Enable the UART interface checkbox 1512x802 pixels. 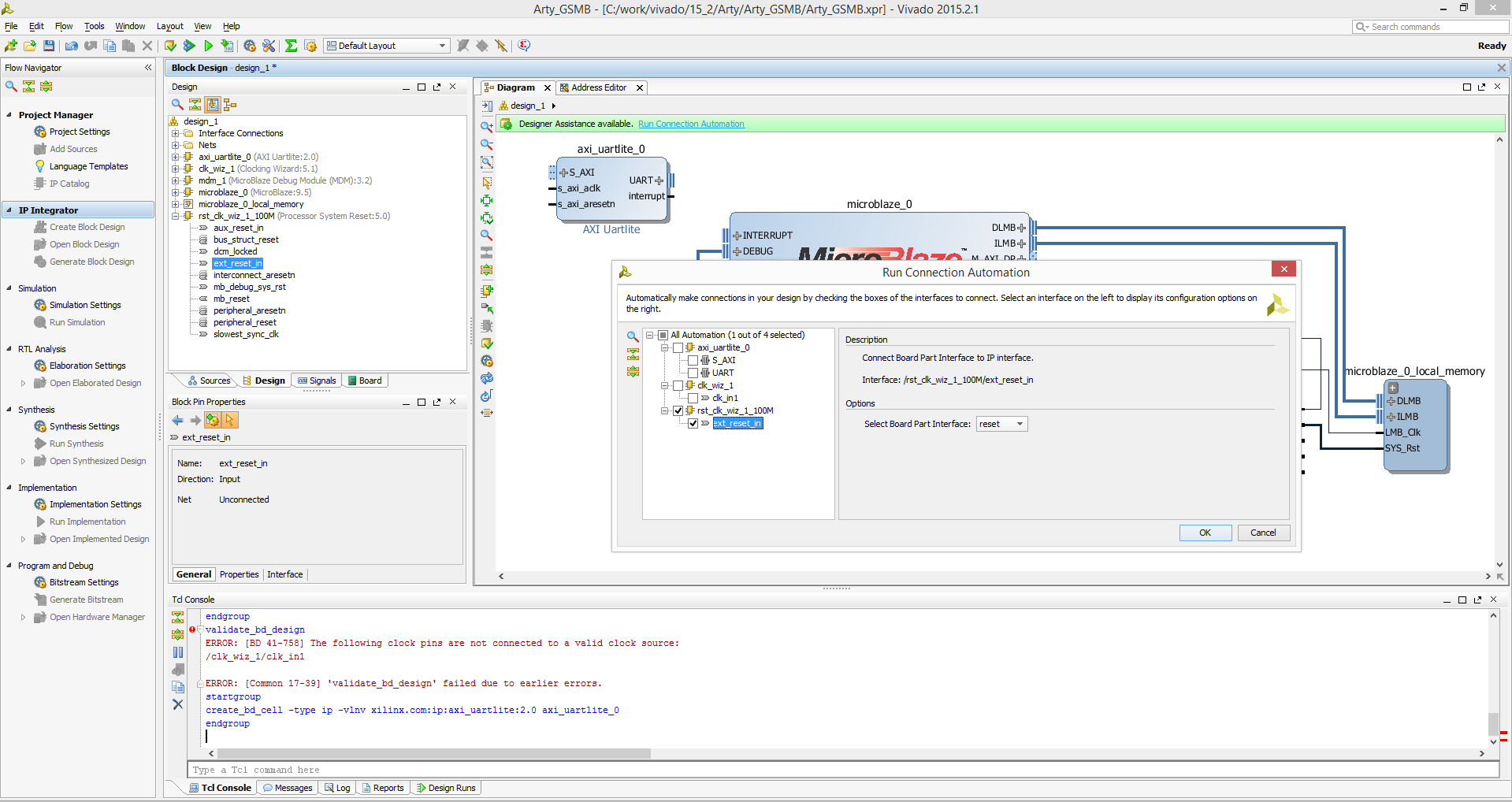point(693,373)
